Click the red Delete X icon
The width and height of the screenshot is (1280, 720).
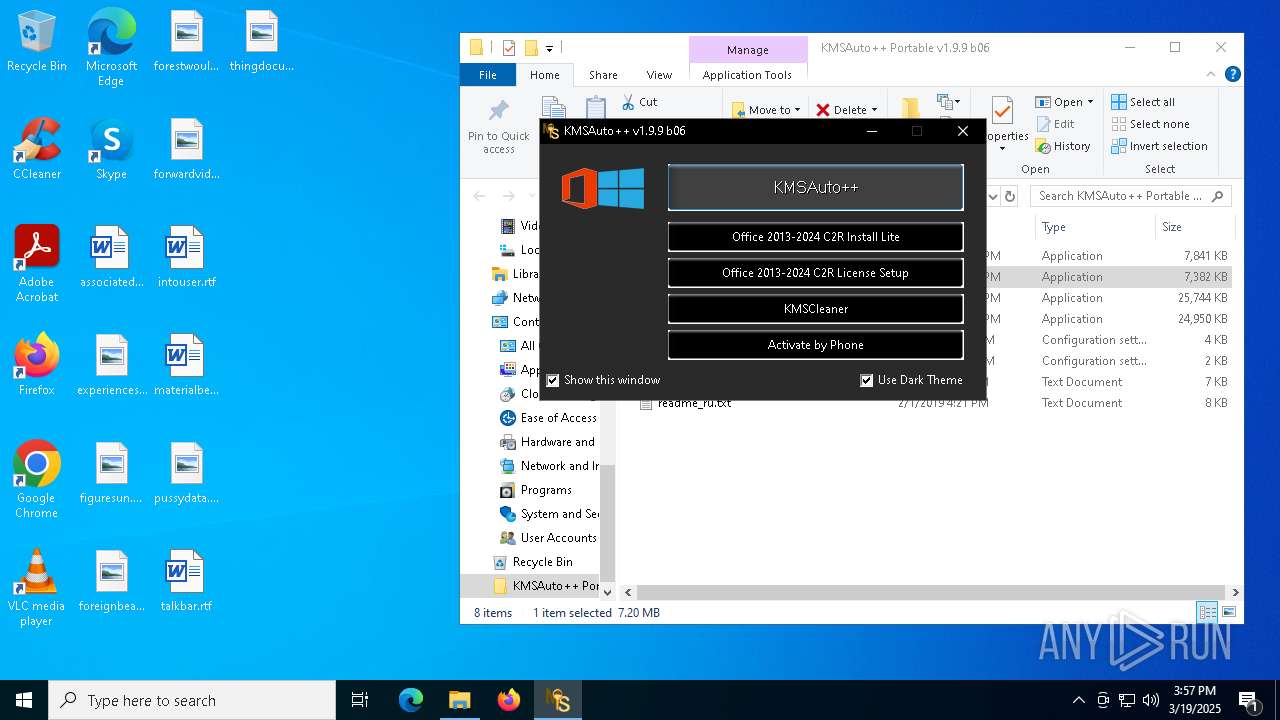click(x=823, y=110)
